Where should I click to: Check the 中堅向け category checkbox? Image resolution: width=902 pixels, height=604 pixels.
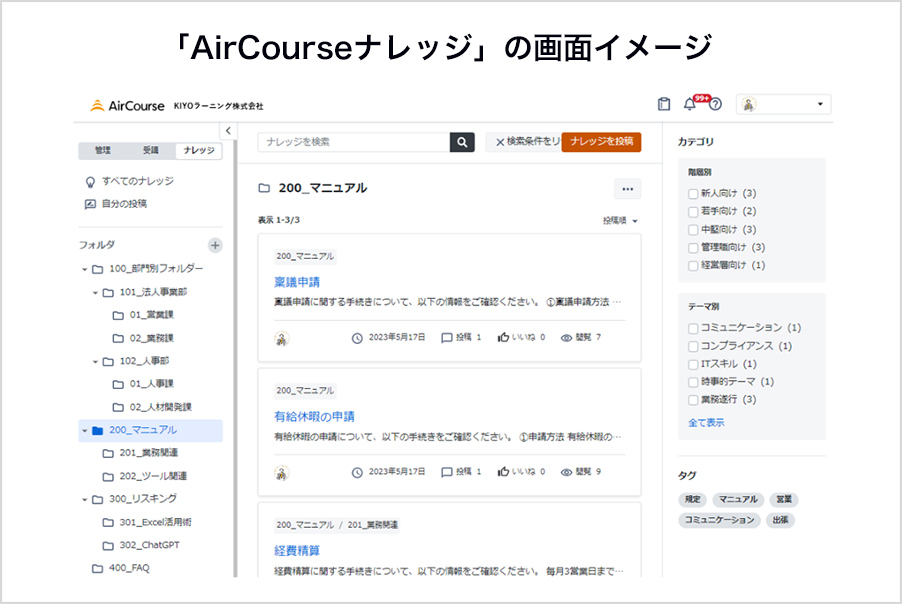(693, 230)
